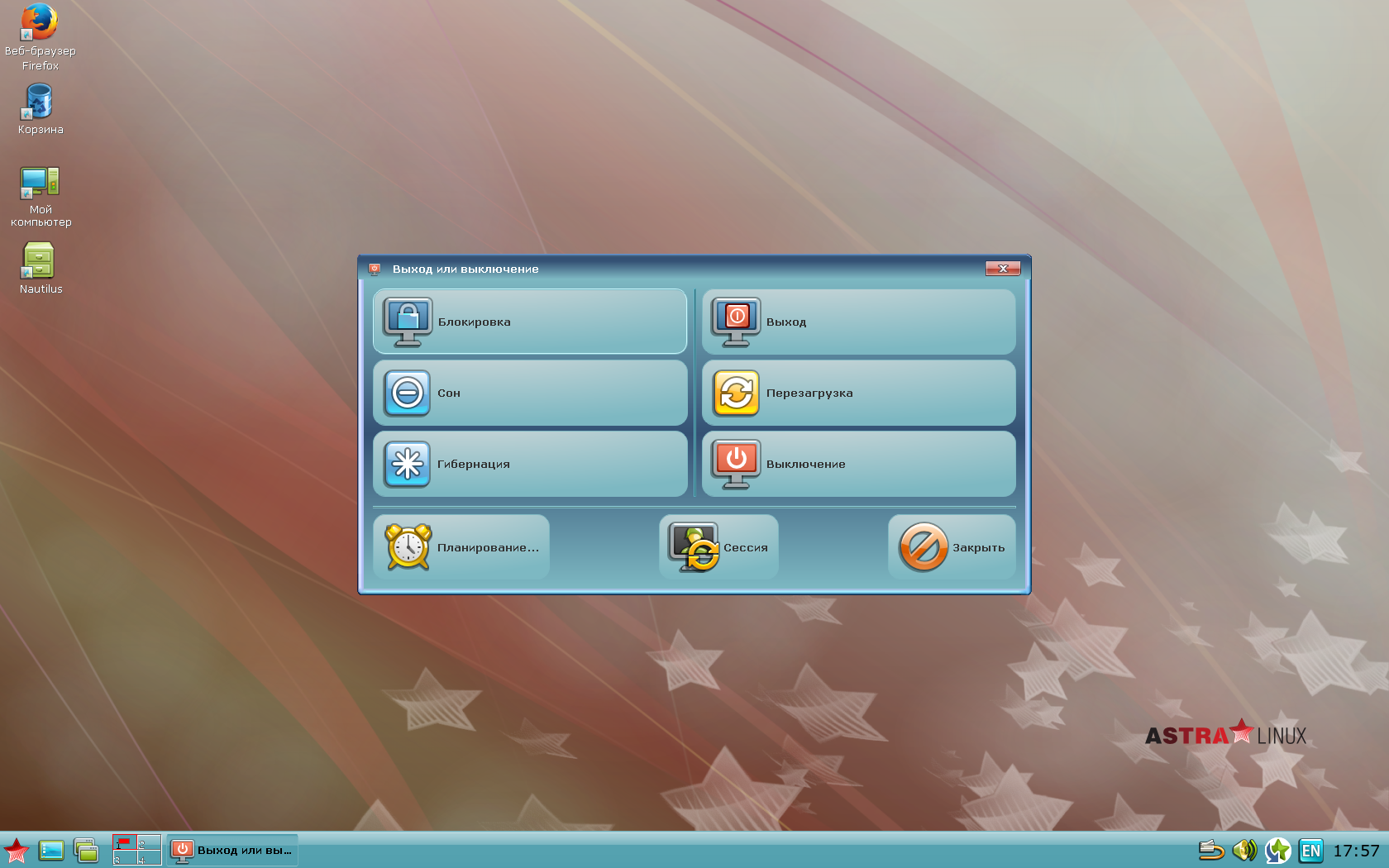Restart with the Перезагрузка button
The height and width of the screenshot is (868, 1389).
click(x=858, y=393)
